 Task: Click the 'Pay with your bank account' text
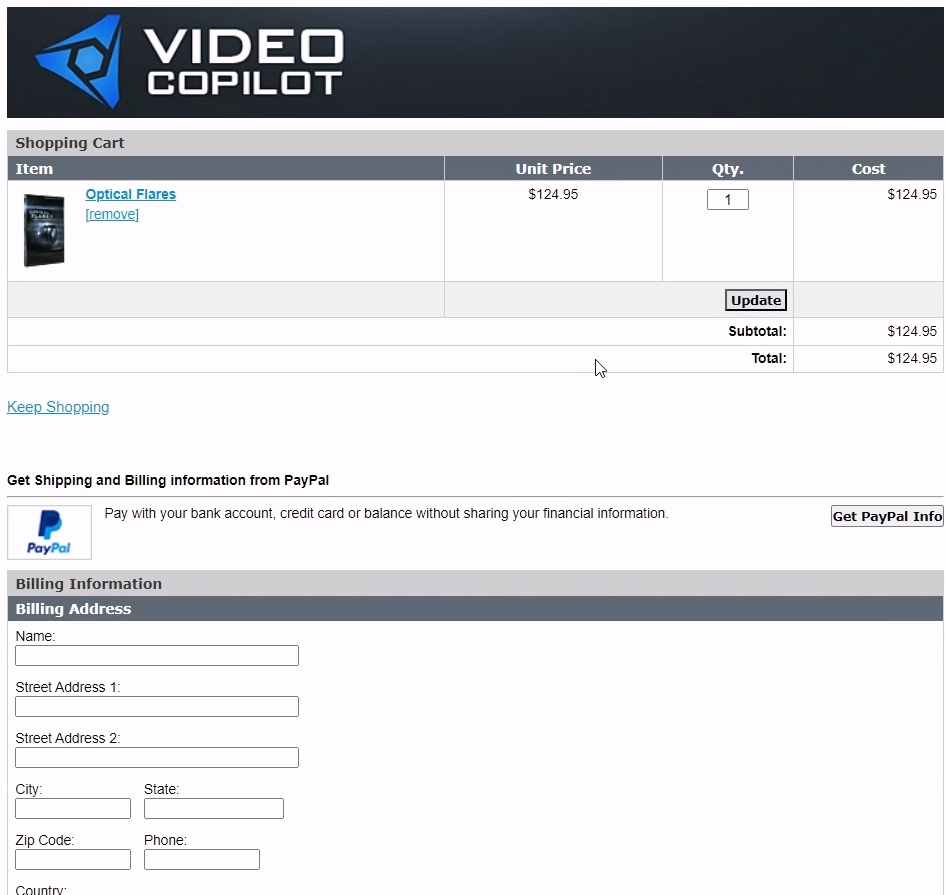coord(386,513)
